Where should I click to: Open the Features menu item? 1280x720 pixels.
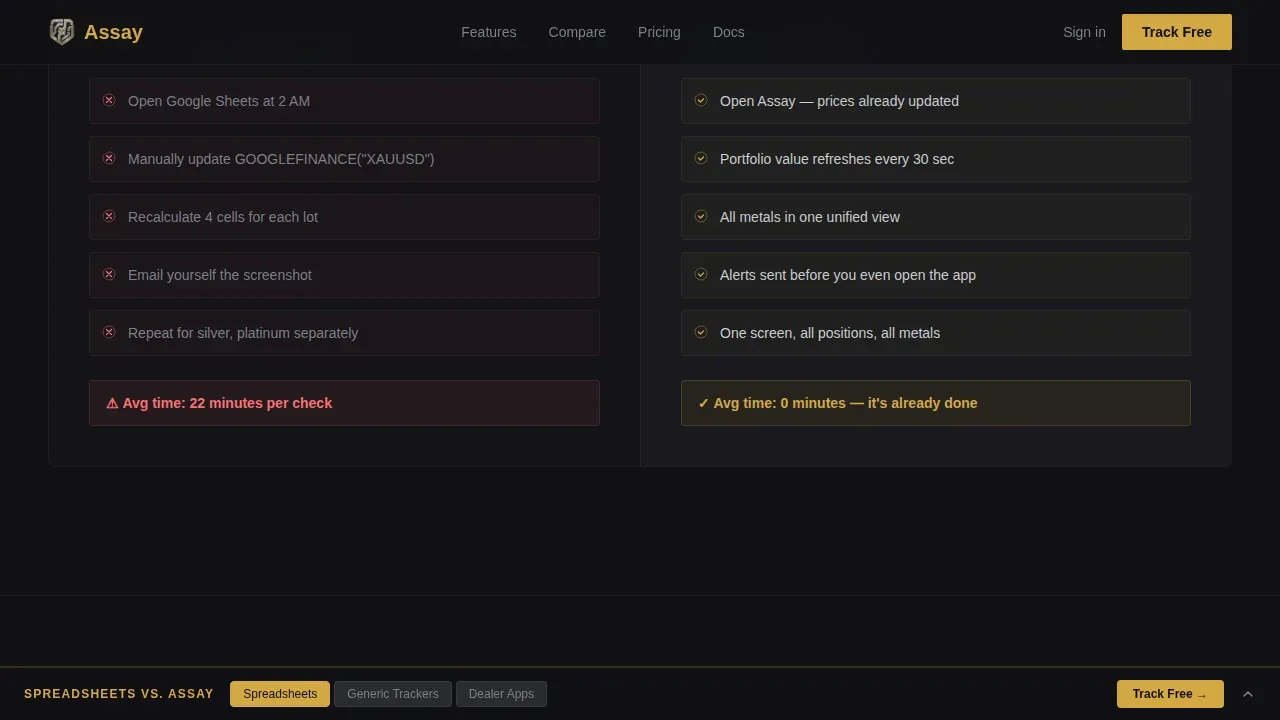pyautogui.click(x=489, y=32)
